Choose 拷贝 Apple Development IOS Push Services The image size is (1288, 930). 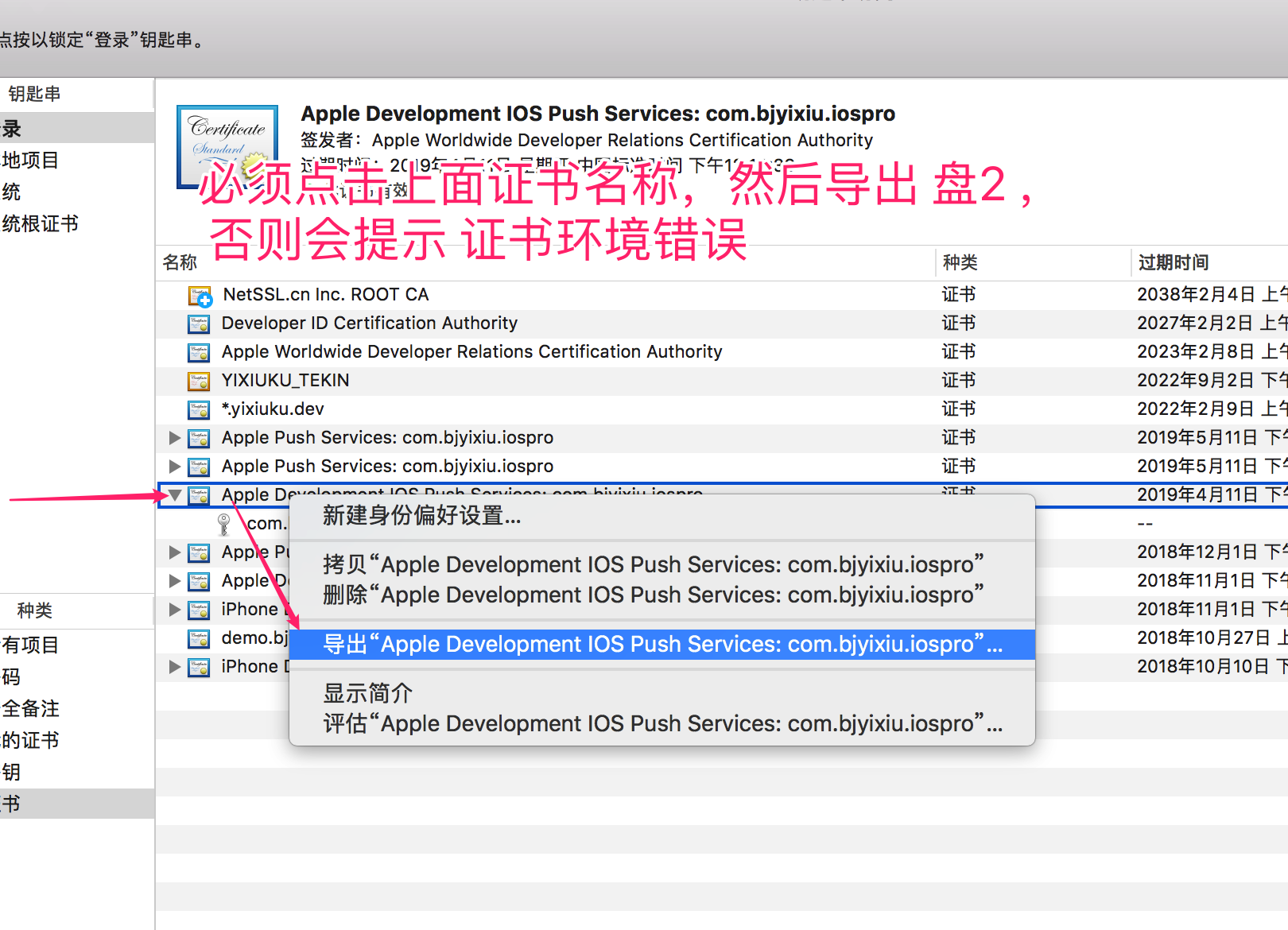click(662, 564)
